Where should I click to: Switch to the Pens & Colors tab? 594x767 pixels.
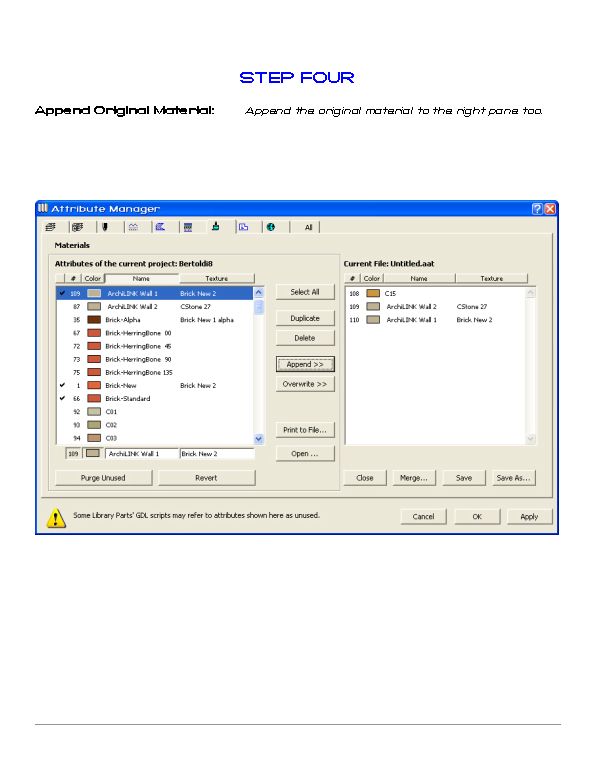click(x=105, y=227)
